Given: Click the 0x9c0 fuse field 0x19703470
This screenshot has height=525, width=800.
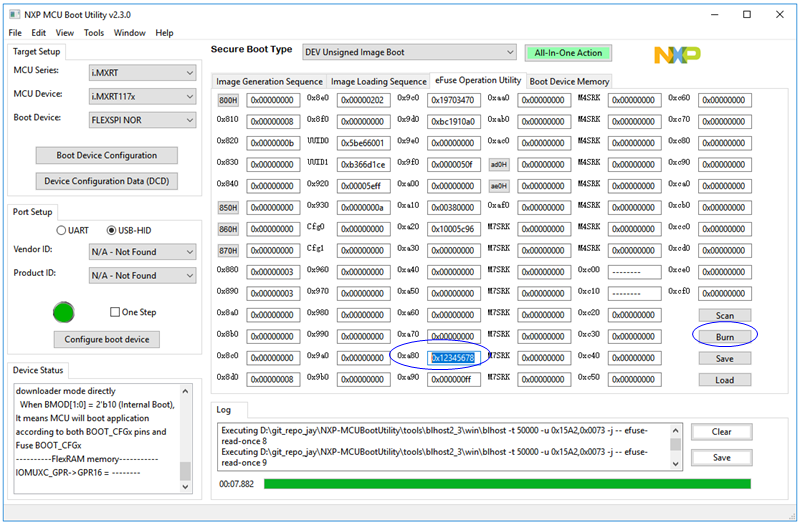Looking at the screenshot, I should tap(454, 101).
